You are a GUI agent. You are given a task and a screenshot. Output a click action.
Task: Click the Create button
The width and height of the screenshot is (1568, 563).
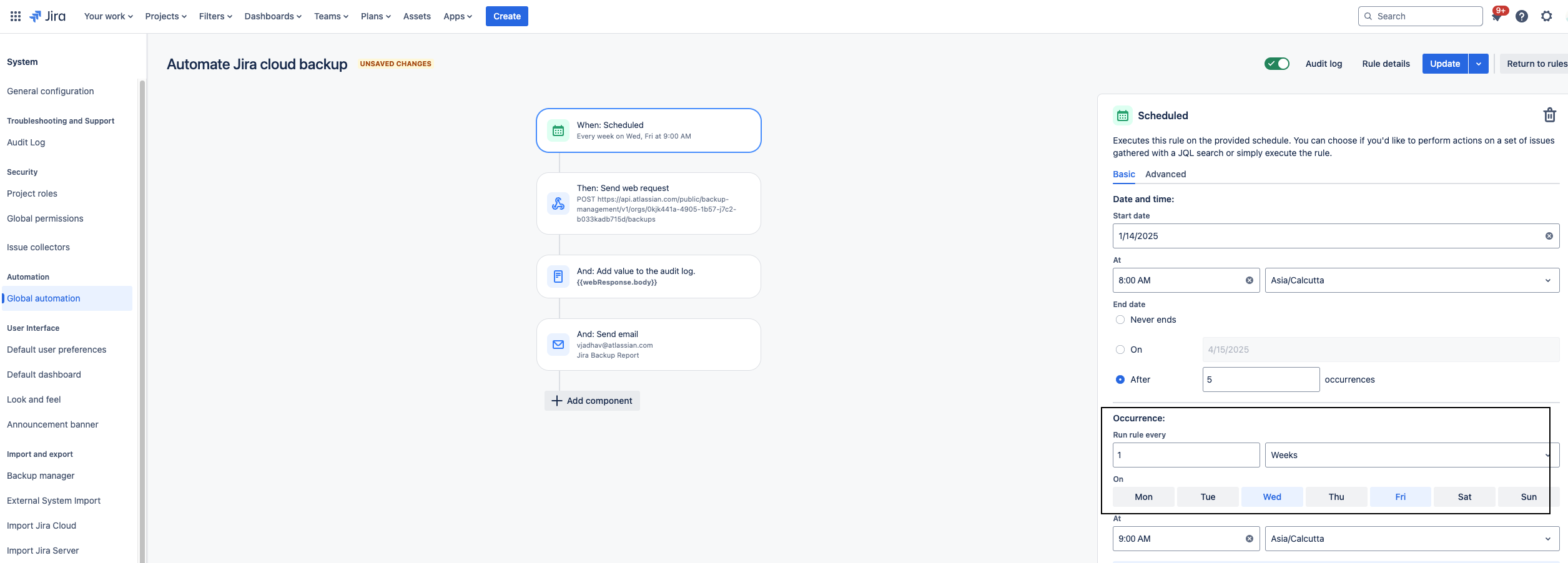[x=507, y=16]
